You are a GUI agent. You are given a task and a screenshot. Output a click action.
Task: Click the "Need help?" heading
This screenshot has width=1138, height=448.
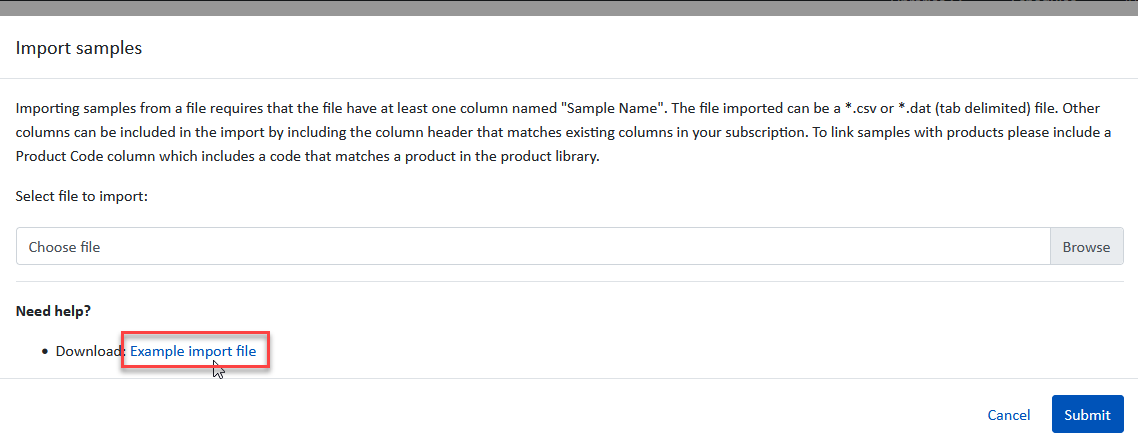coord(53,311)
